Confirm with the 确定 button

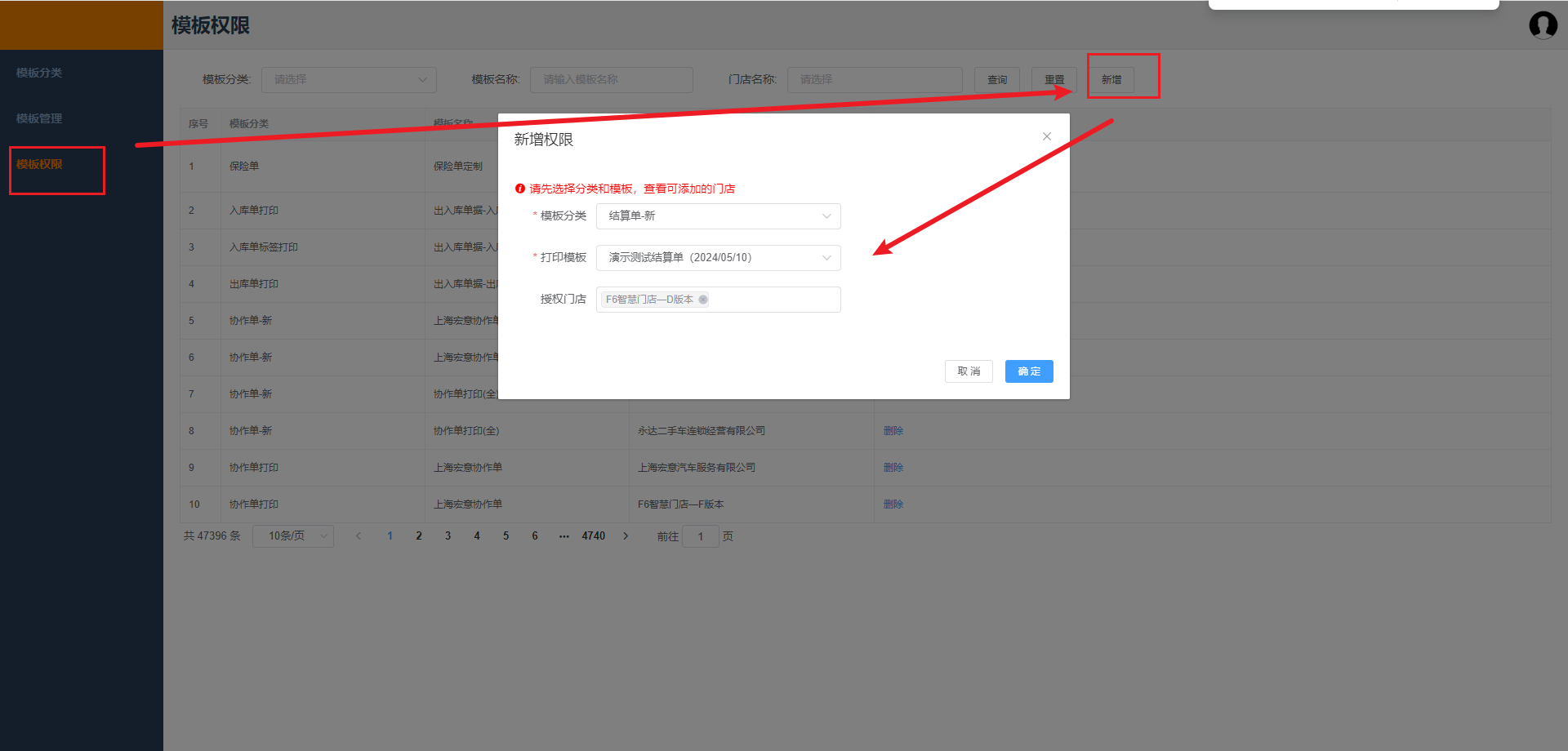[1029, 371]
